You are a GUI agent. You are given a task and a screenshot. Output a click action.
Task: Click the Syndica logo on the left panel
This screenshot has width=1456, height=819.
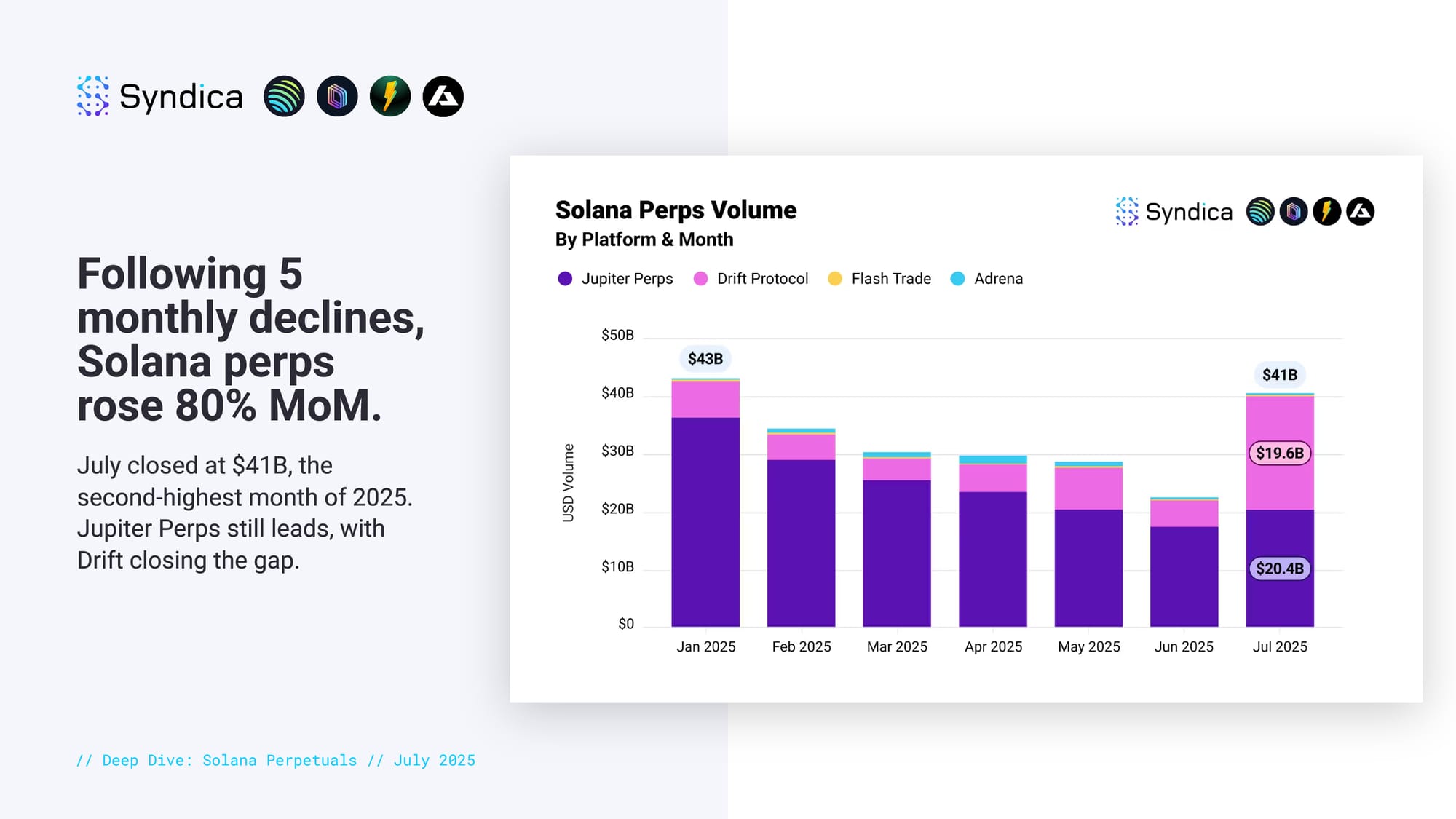coord(159,96)
